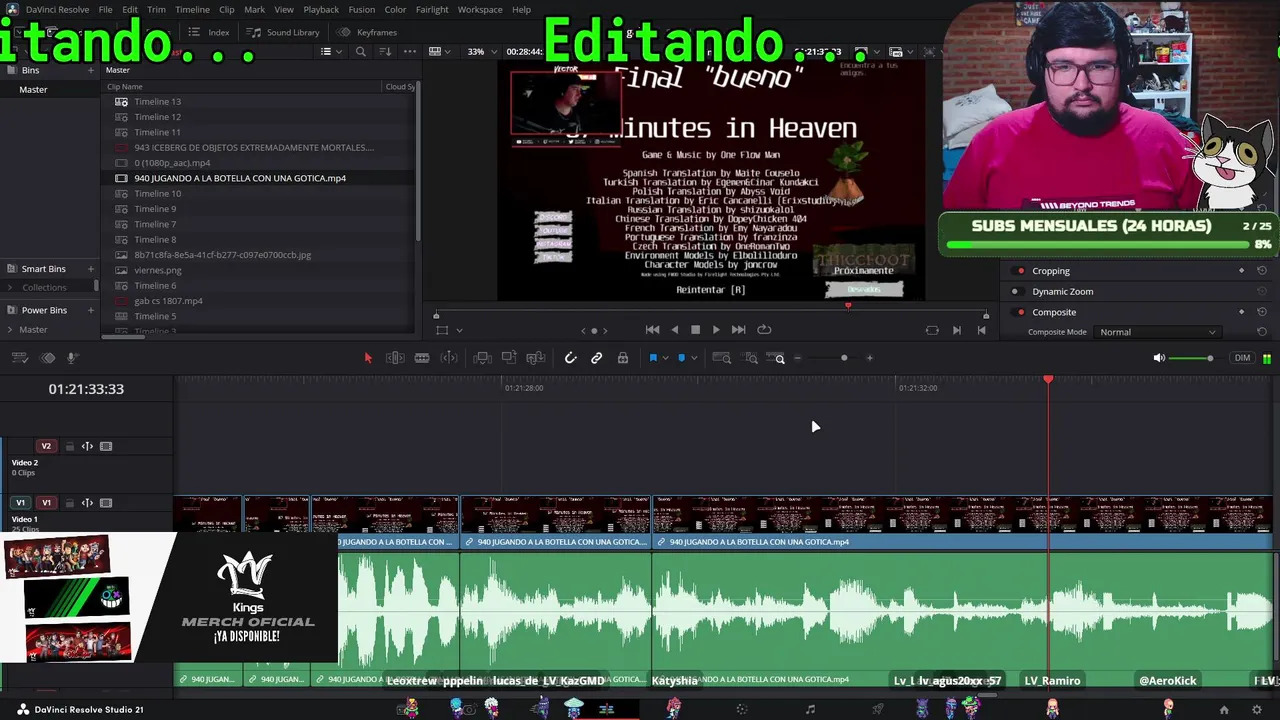The image size is (1280, 720).
Task: Toggle Linked Selection chain icon
Action: pyautogui.click(x=597, y=358)
